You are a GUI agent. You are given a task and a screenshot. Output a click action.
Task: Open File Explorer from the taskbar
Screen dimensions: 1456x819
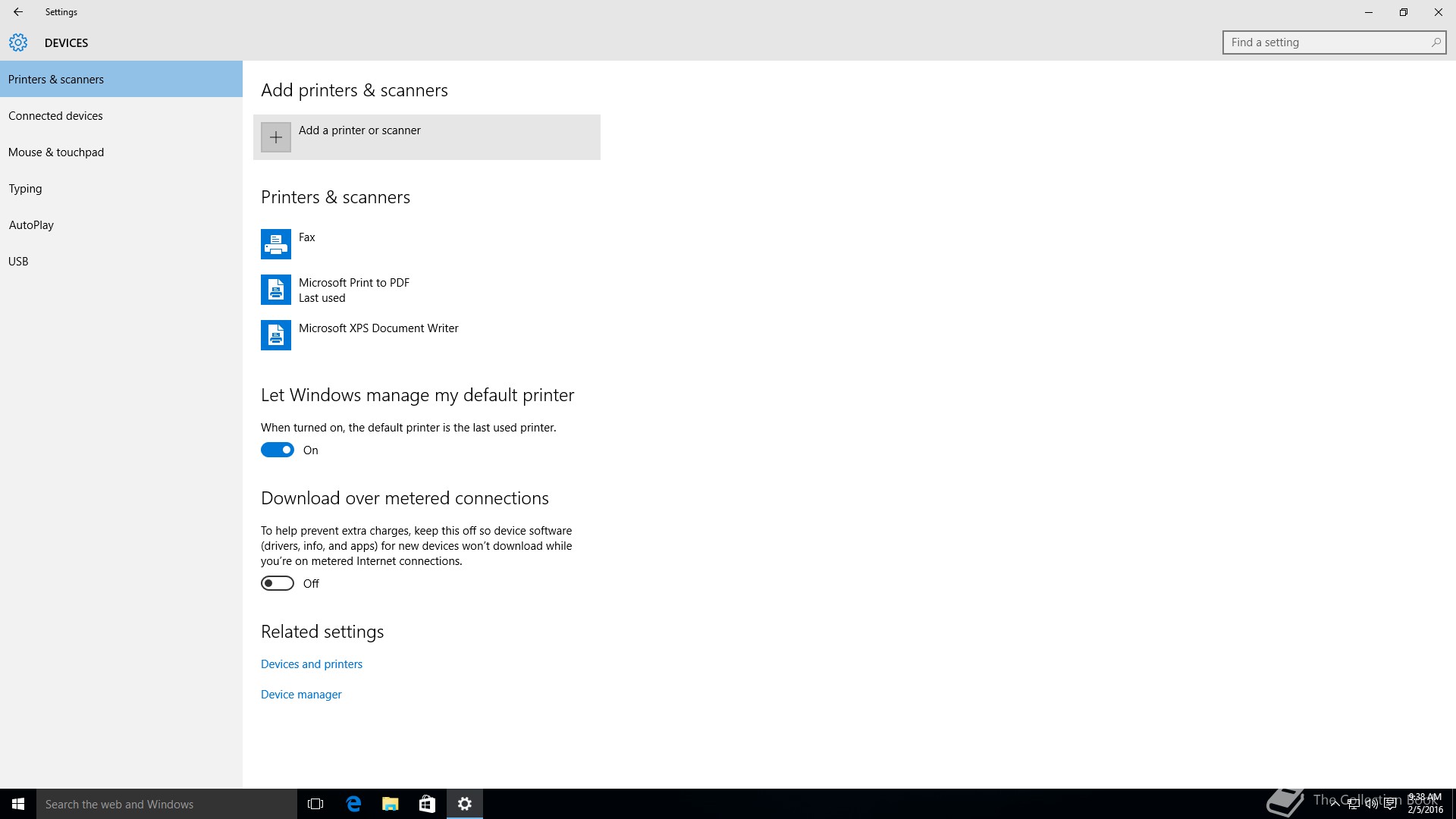(x=390, y=804)
